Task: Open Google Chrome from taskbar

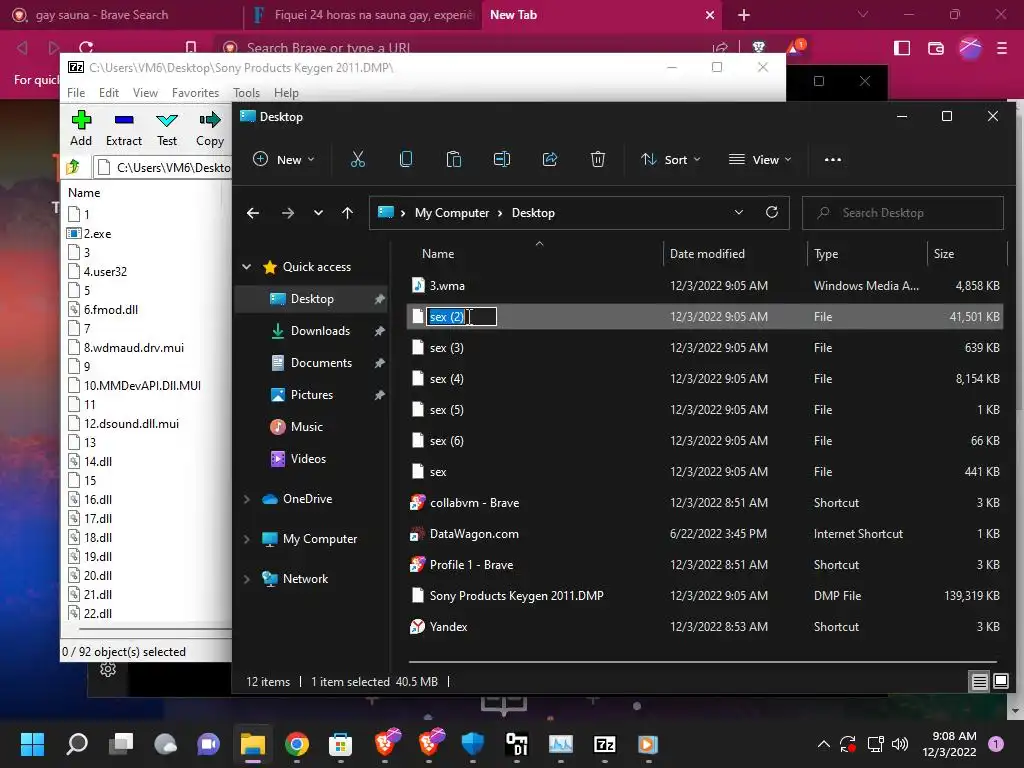Action: [x=297, y=744]
